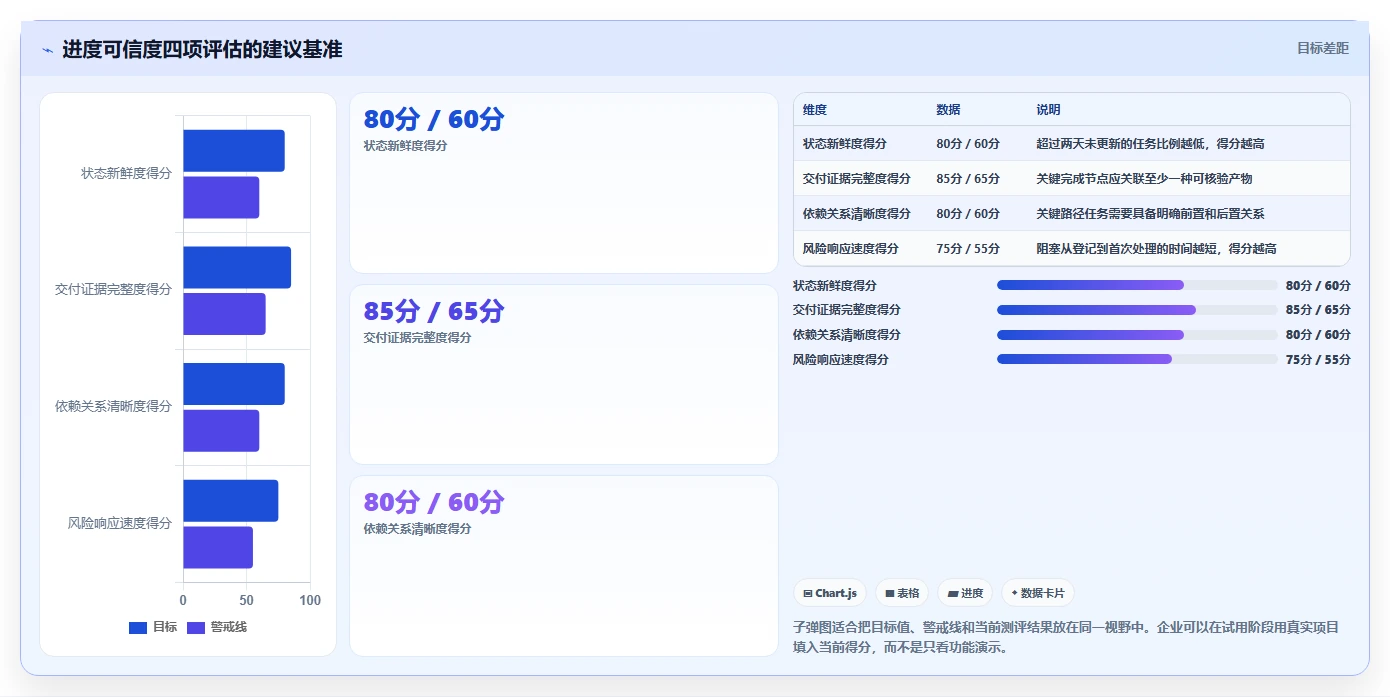Click the 100 tick on the chart axis
The height and width of the screenshot is (697, 1390).
pyautogui.click(x=310, y=600)
